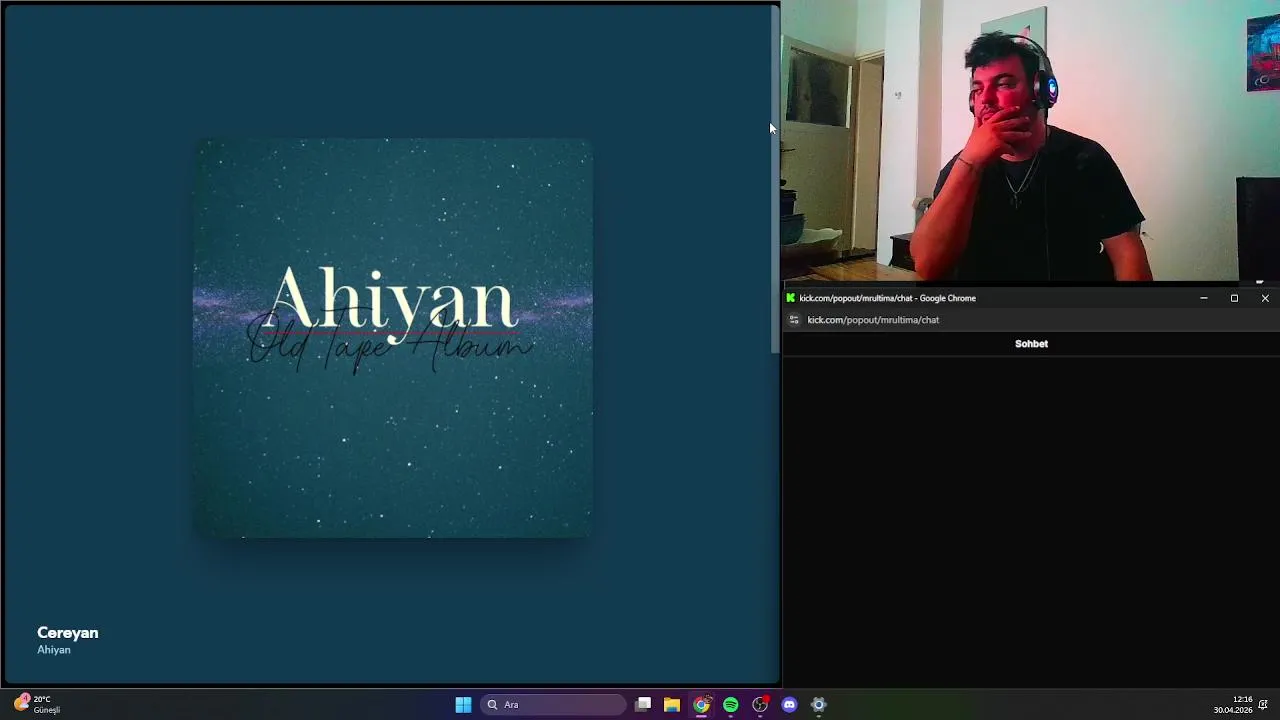This screenshot has height=720, width=1280.
Task: Close the Kick chat Chrome window
Action: (x=1265, y=298)
